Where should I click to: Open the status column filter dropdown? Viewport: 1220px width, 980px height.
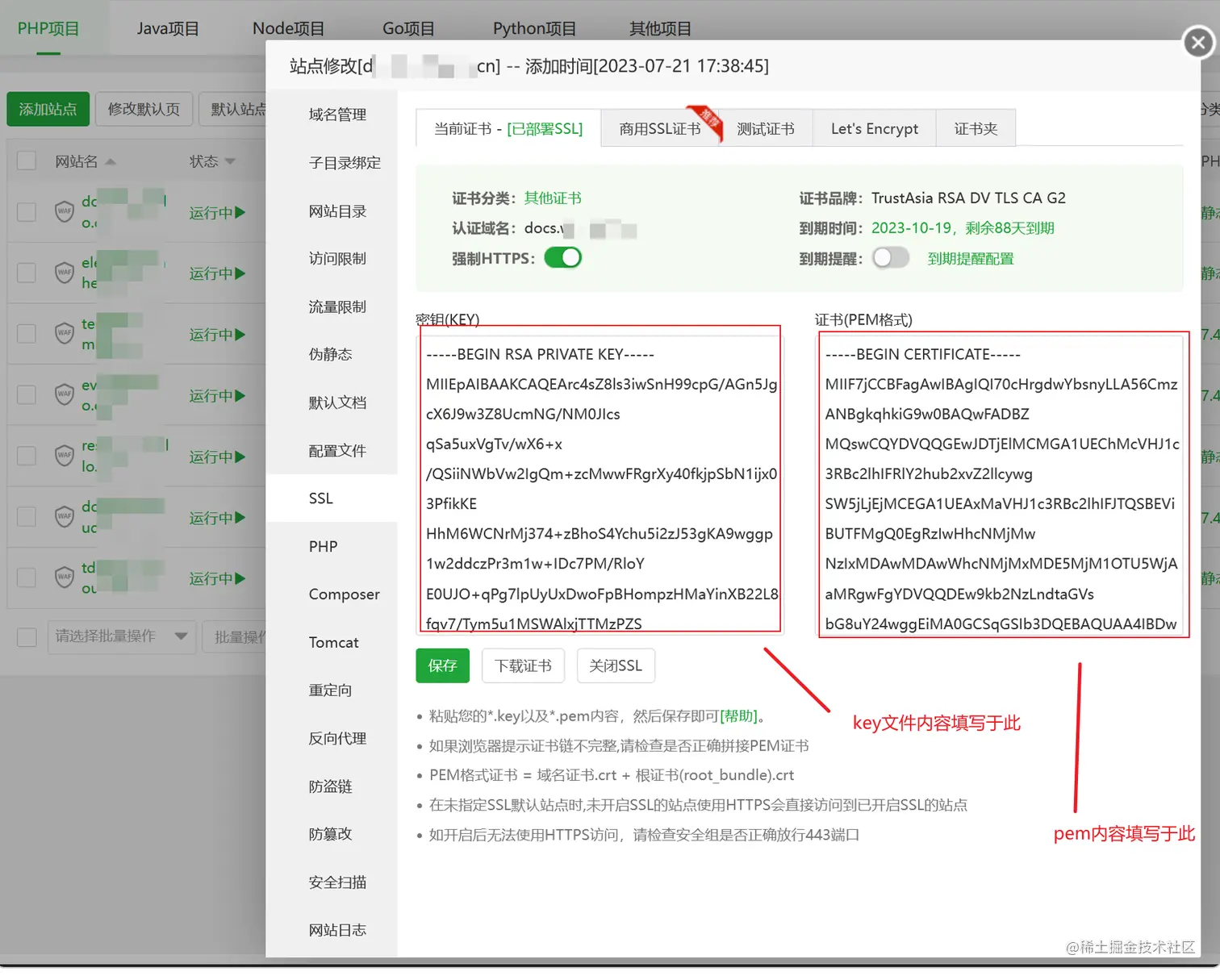(230, 161)
